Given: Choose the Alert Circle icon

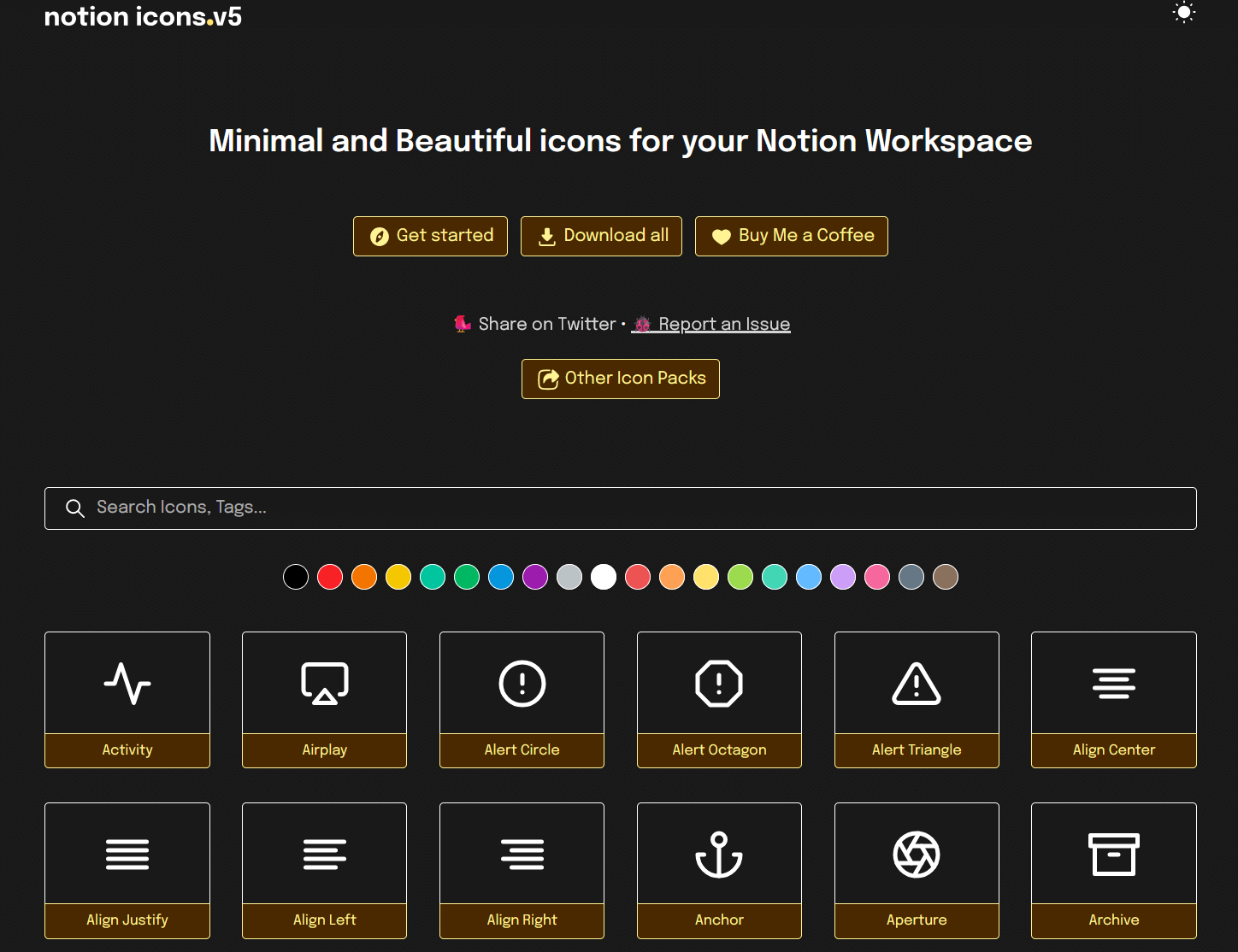Looking at the screenshot, I should point(522,700).
